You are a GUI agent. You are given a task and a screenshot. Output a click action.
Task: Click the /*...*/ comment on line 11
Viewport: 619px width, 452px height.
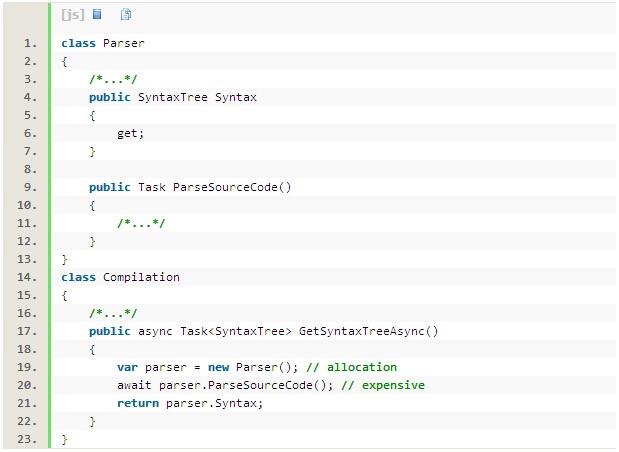tap(140, 223)
